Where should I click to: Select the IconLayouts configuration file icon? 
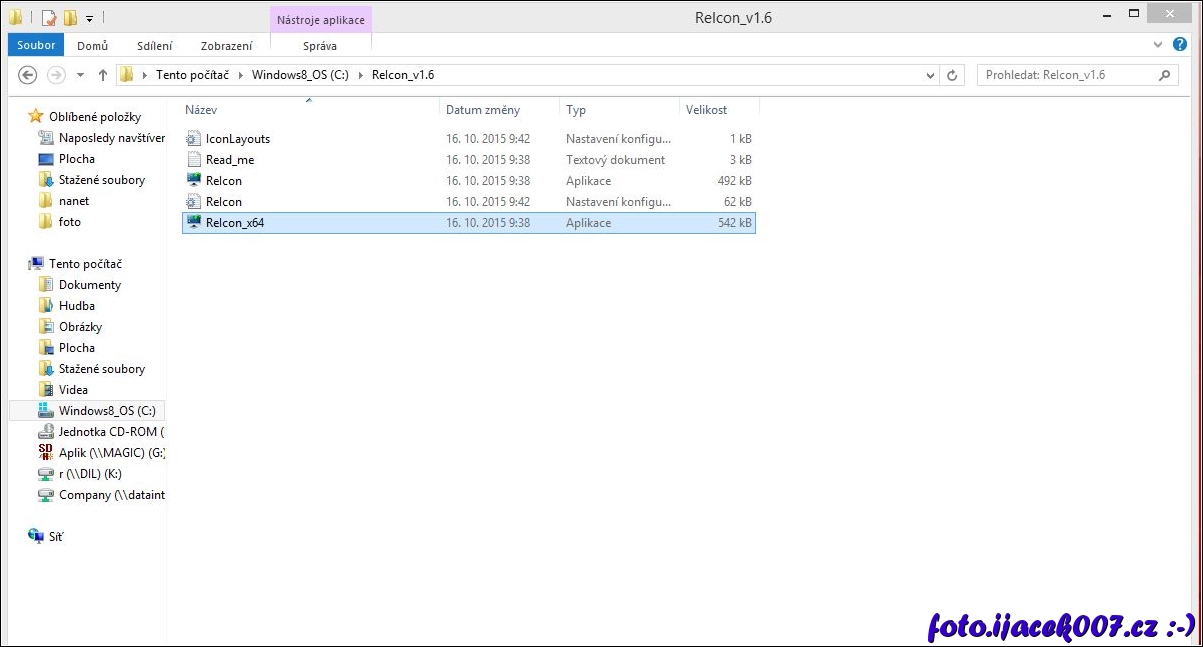click(194, 139)
